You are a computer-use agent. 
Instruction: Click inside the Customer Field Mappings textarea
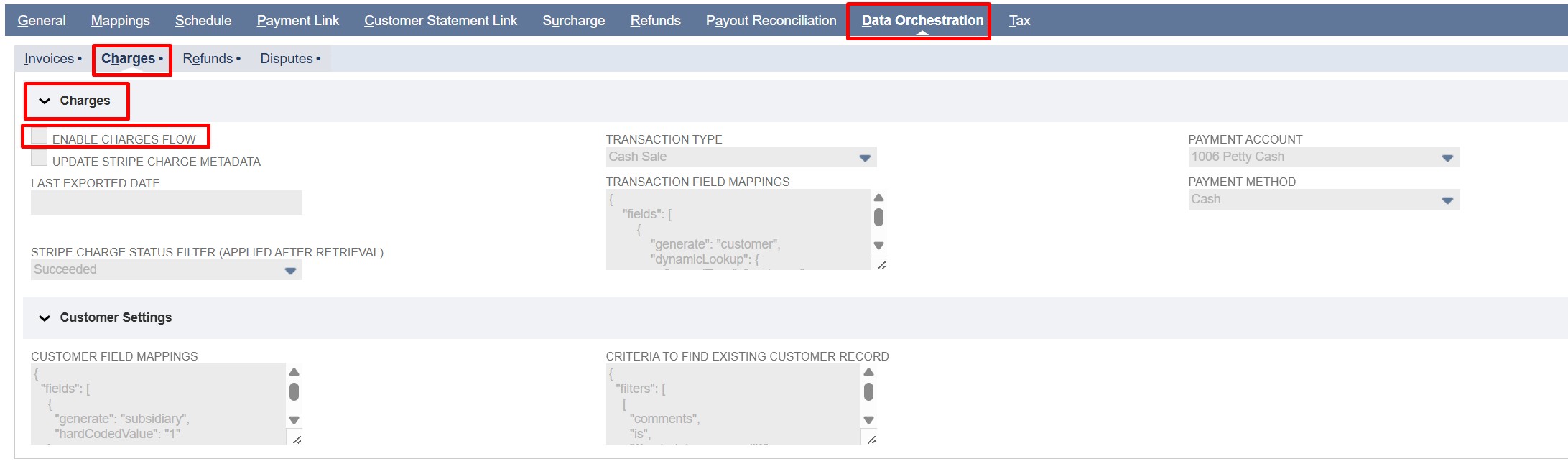158,403
